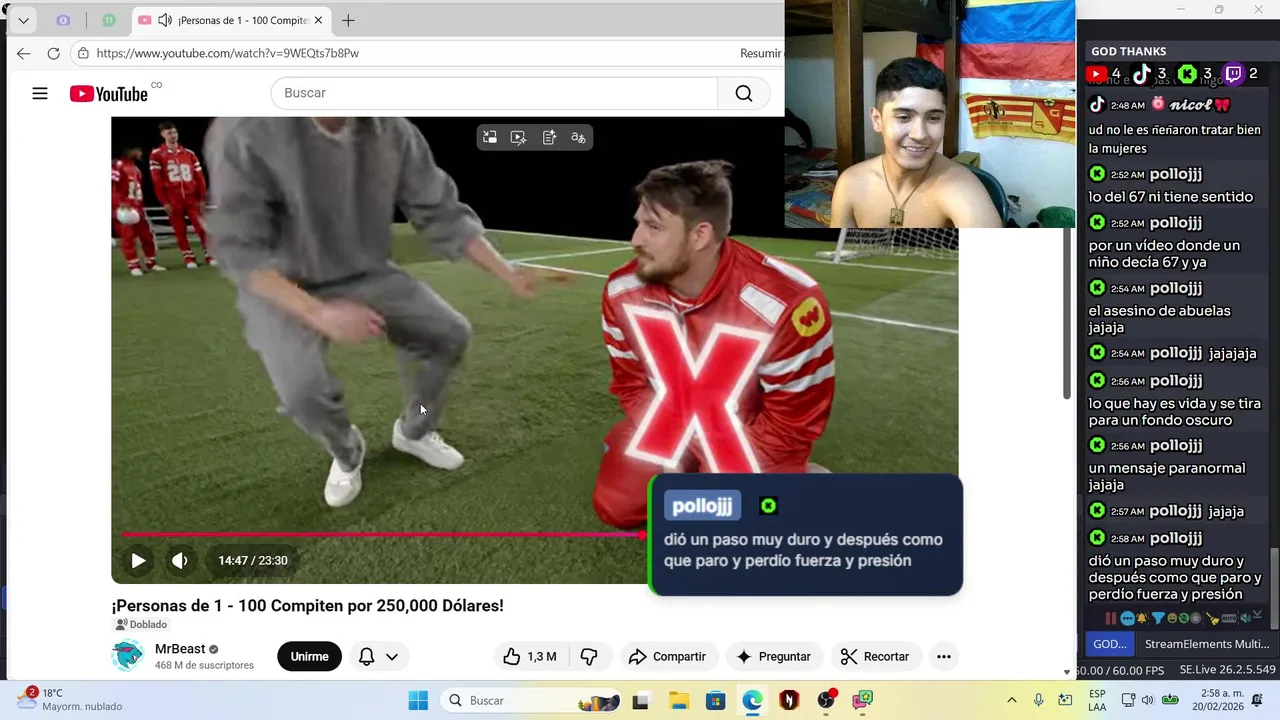Screen dimensions: 1280x720
Task: Click the yellow broom clear chat icon
Action: tap(1212, 618)
